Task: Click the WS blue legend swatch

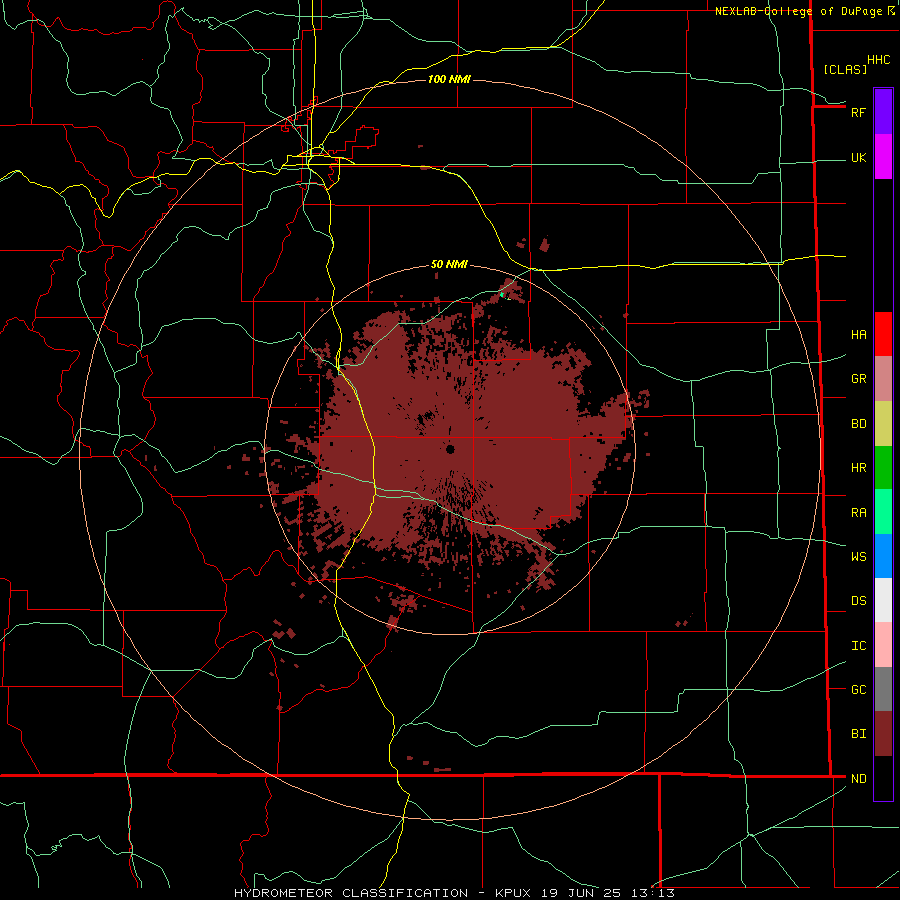Action: tap(883, 556)
